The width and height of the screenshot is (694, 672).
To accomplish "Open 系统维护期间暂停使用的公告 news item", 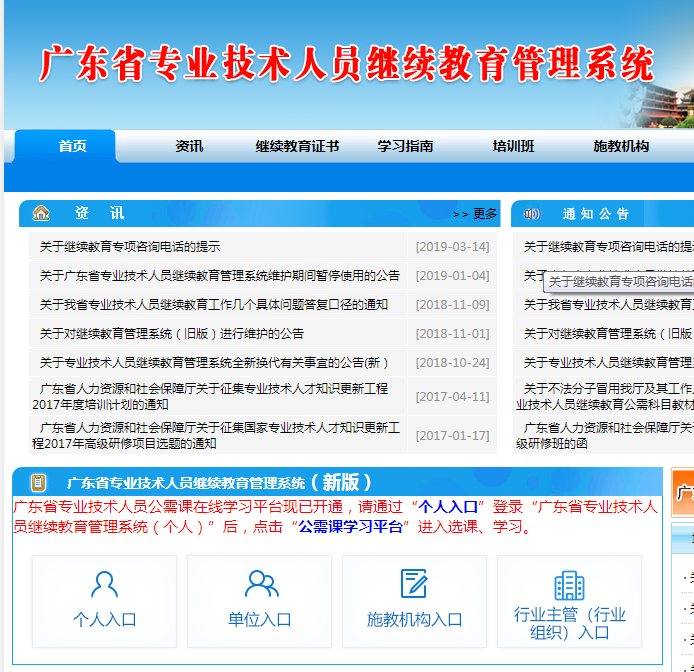I will 220,276.
